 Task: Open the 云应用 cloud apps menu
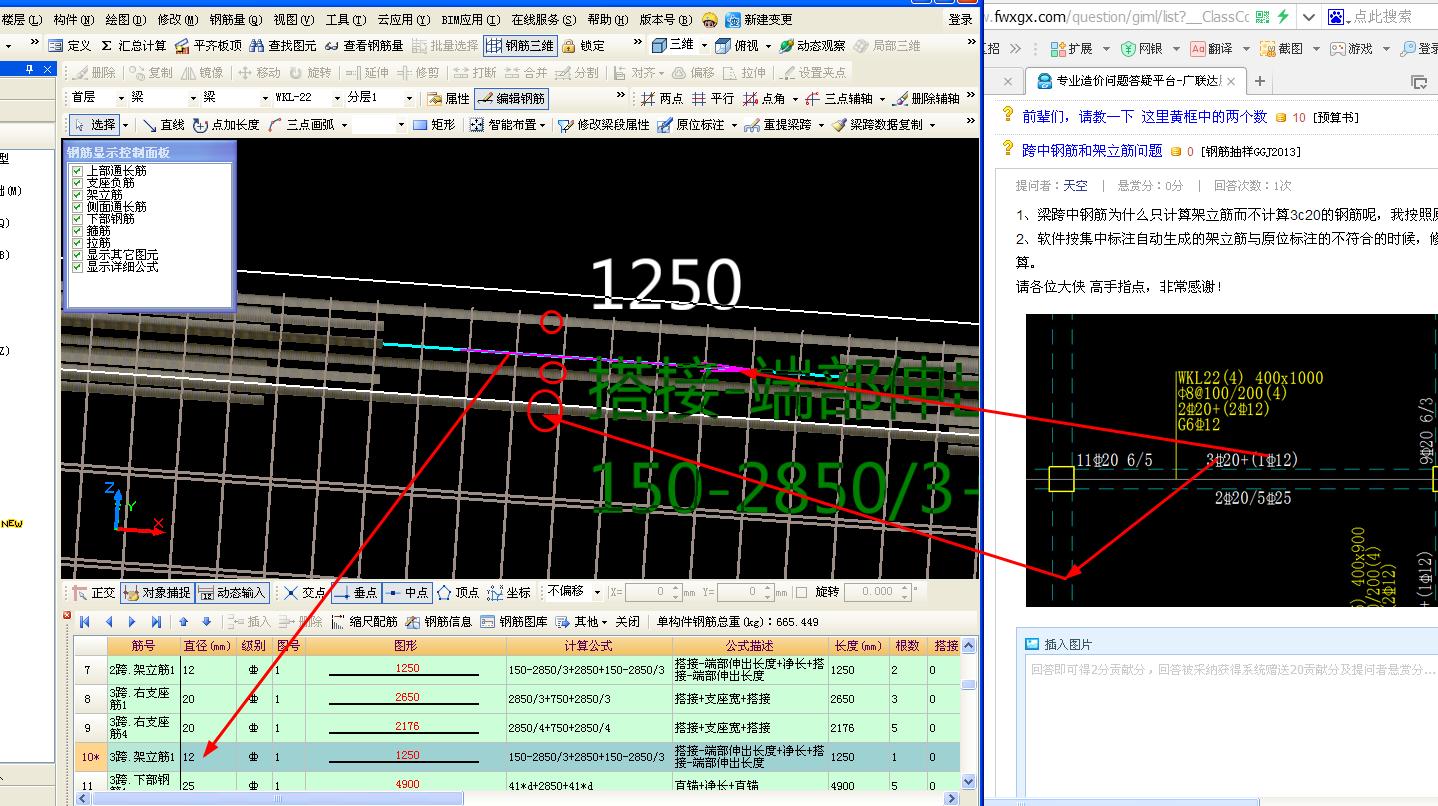tap(404, 19)
